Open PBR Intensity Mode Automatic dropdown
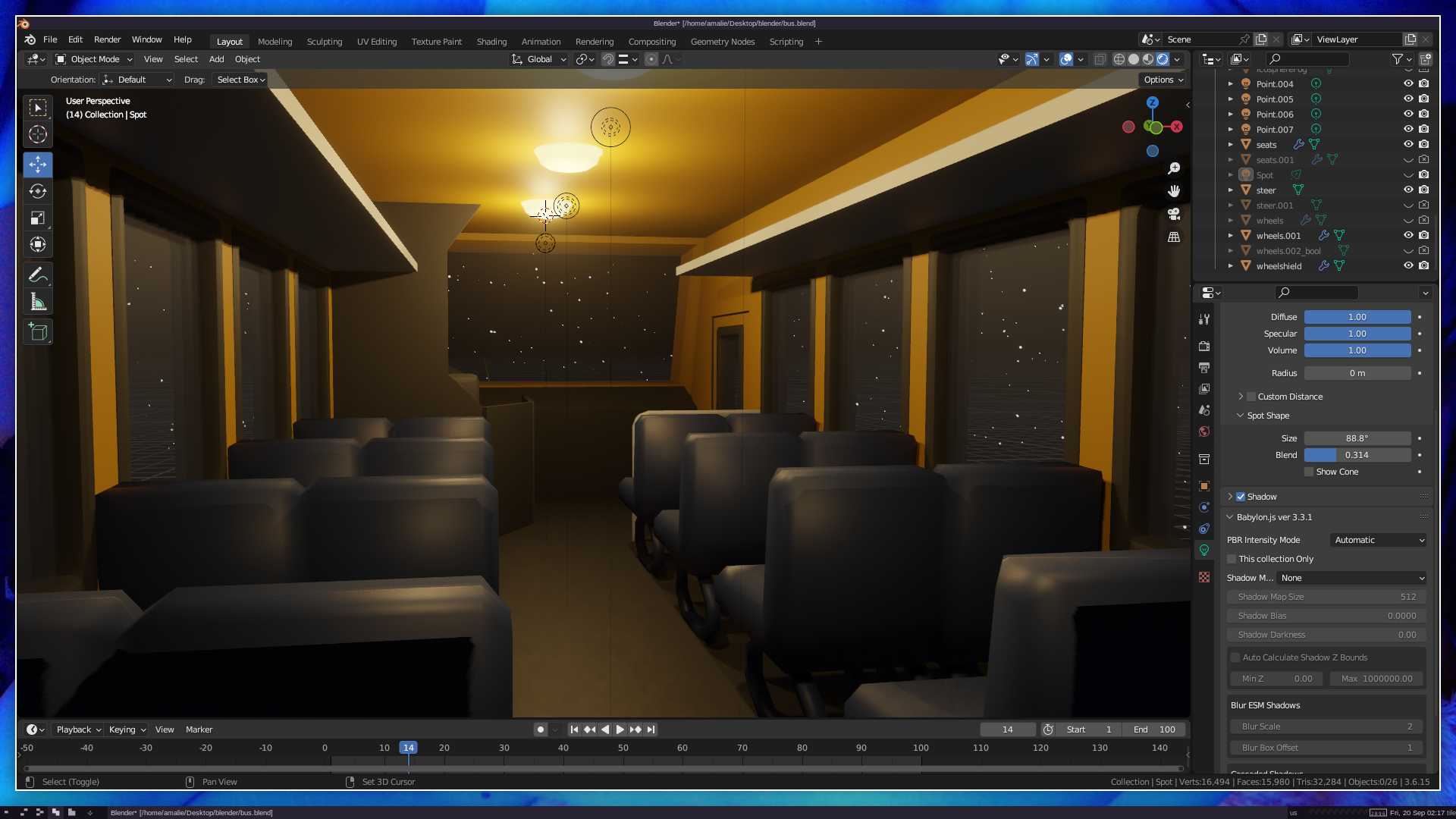1456x819 pixels. pyautogui.click(x=1379, y=540)
